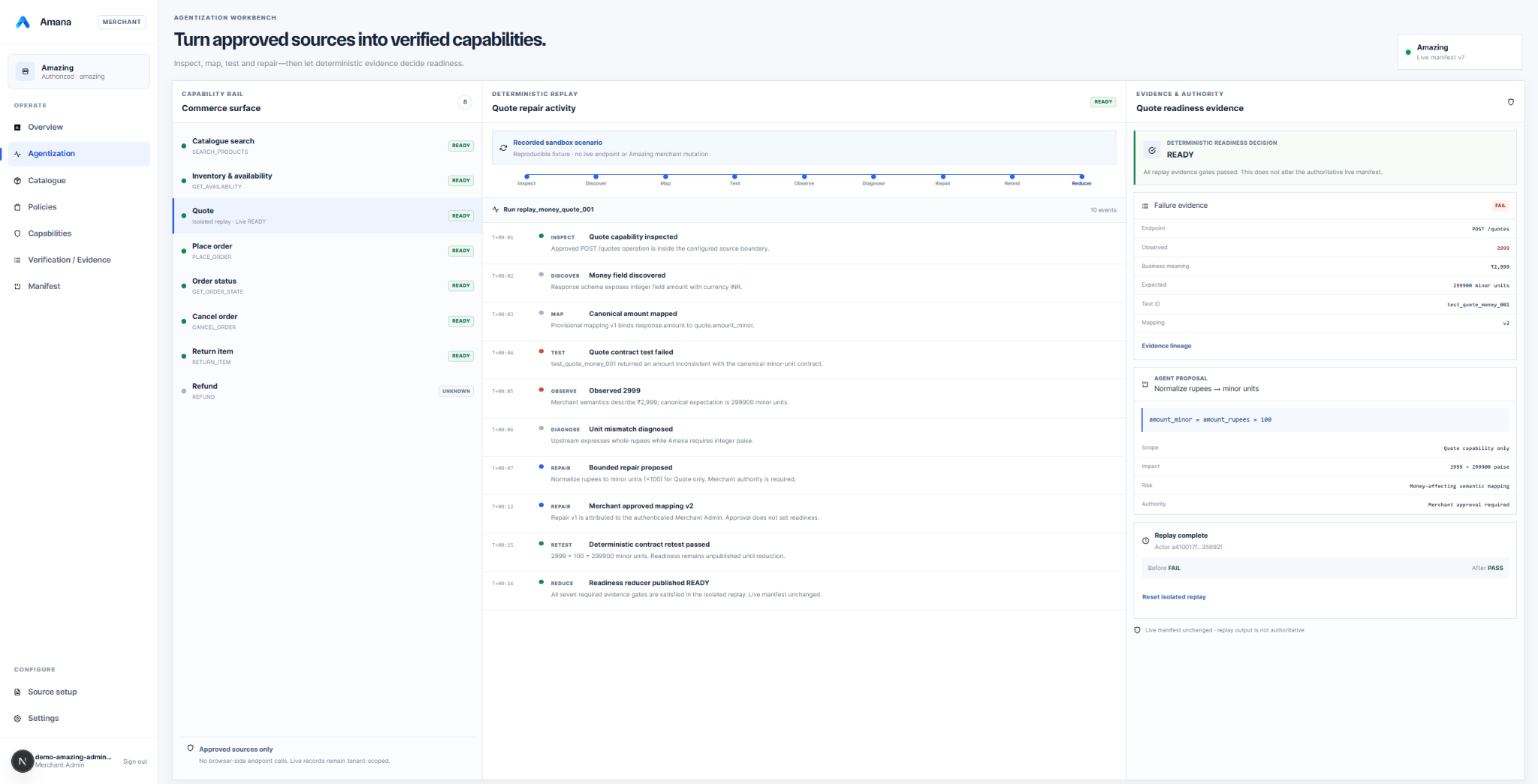Click the Recorded sandbox scenario refresh icon

click(503, 148)
